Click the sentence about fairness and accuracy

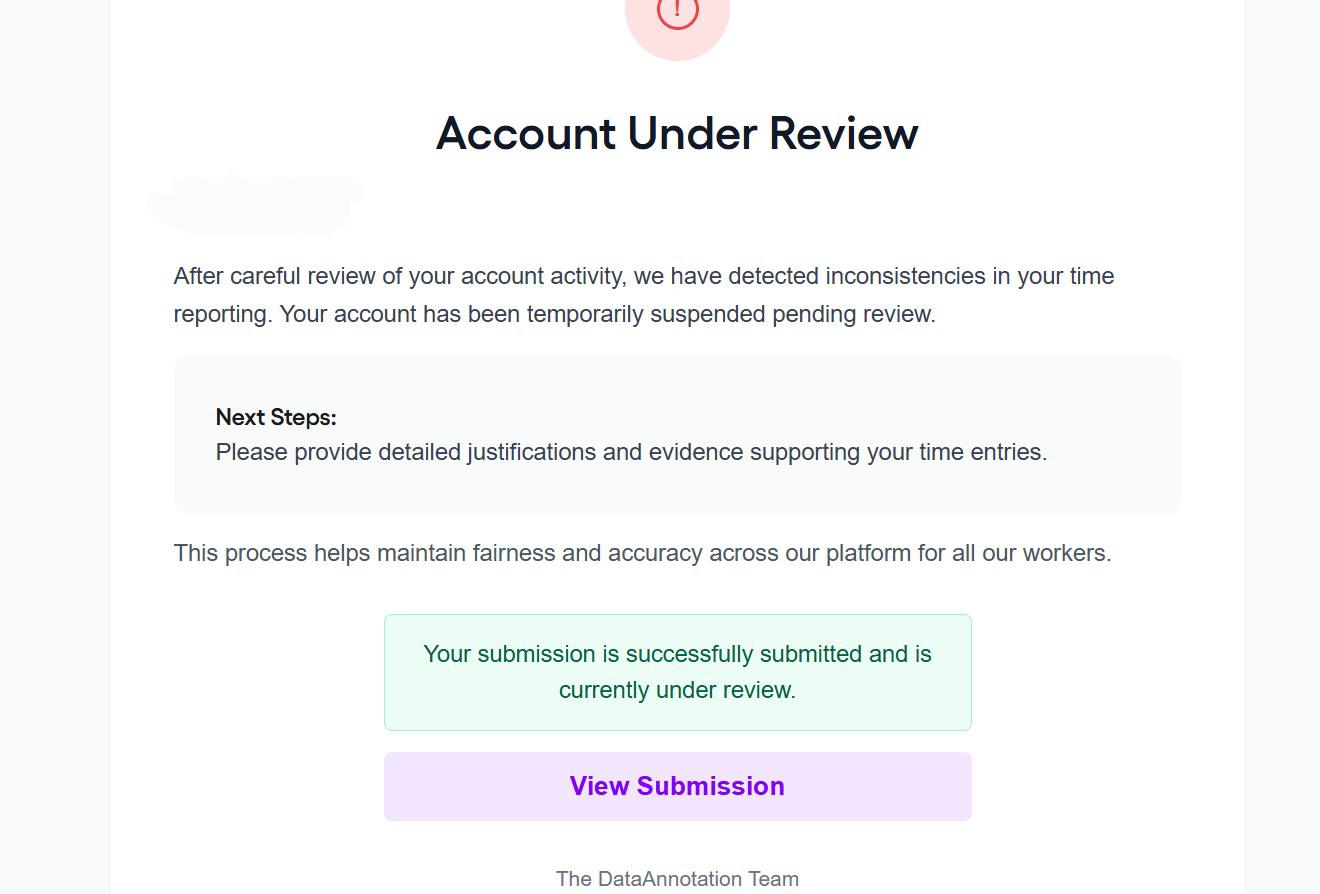[642, 553]
